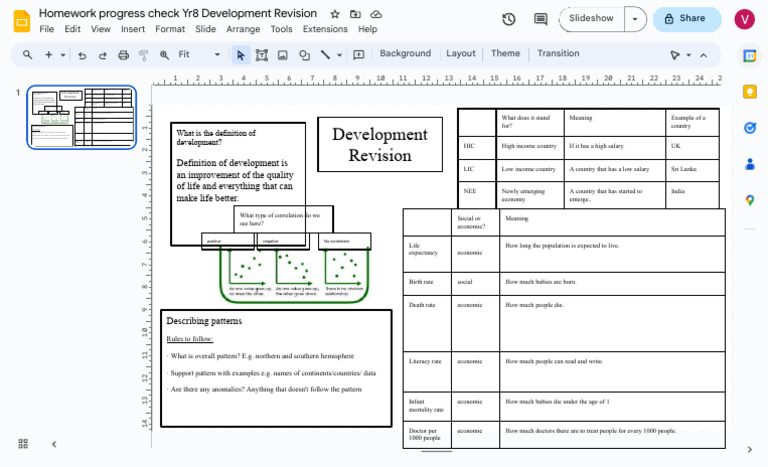Open pointer mode dropdown arrow
This screenshot has height=467, width=768.
689,55
